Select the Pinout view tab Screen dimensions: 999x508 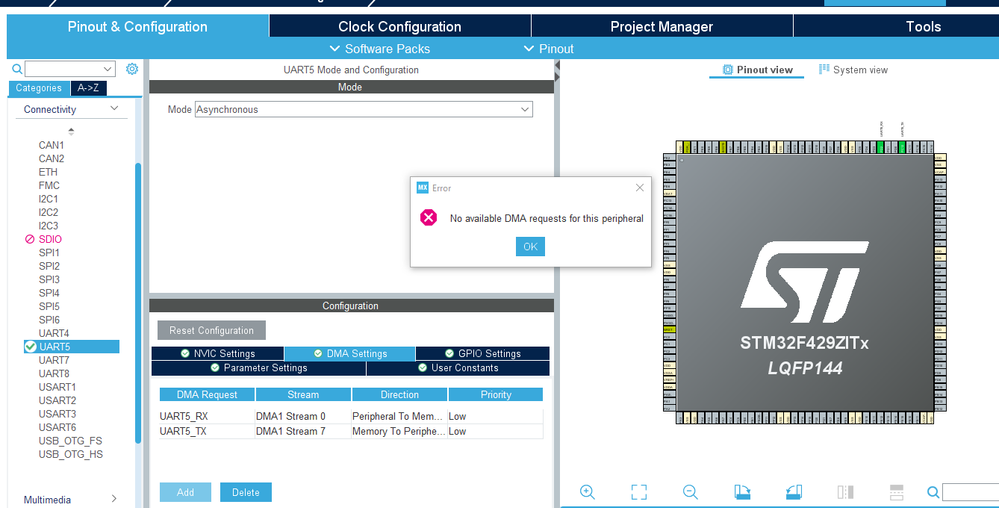757,69
